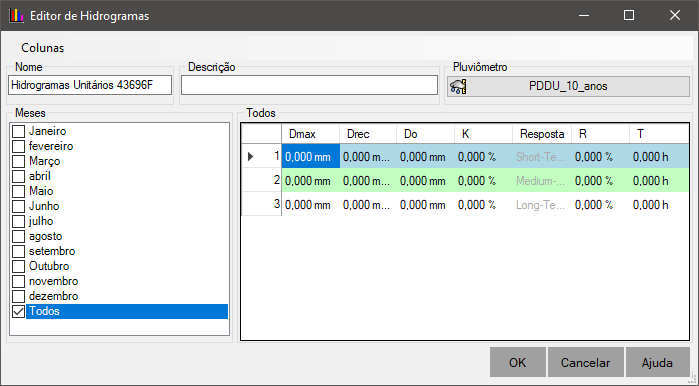Click the Do cell in row 3

(x=425, y=204)
